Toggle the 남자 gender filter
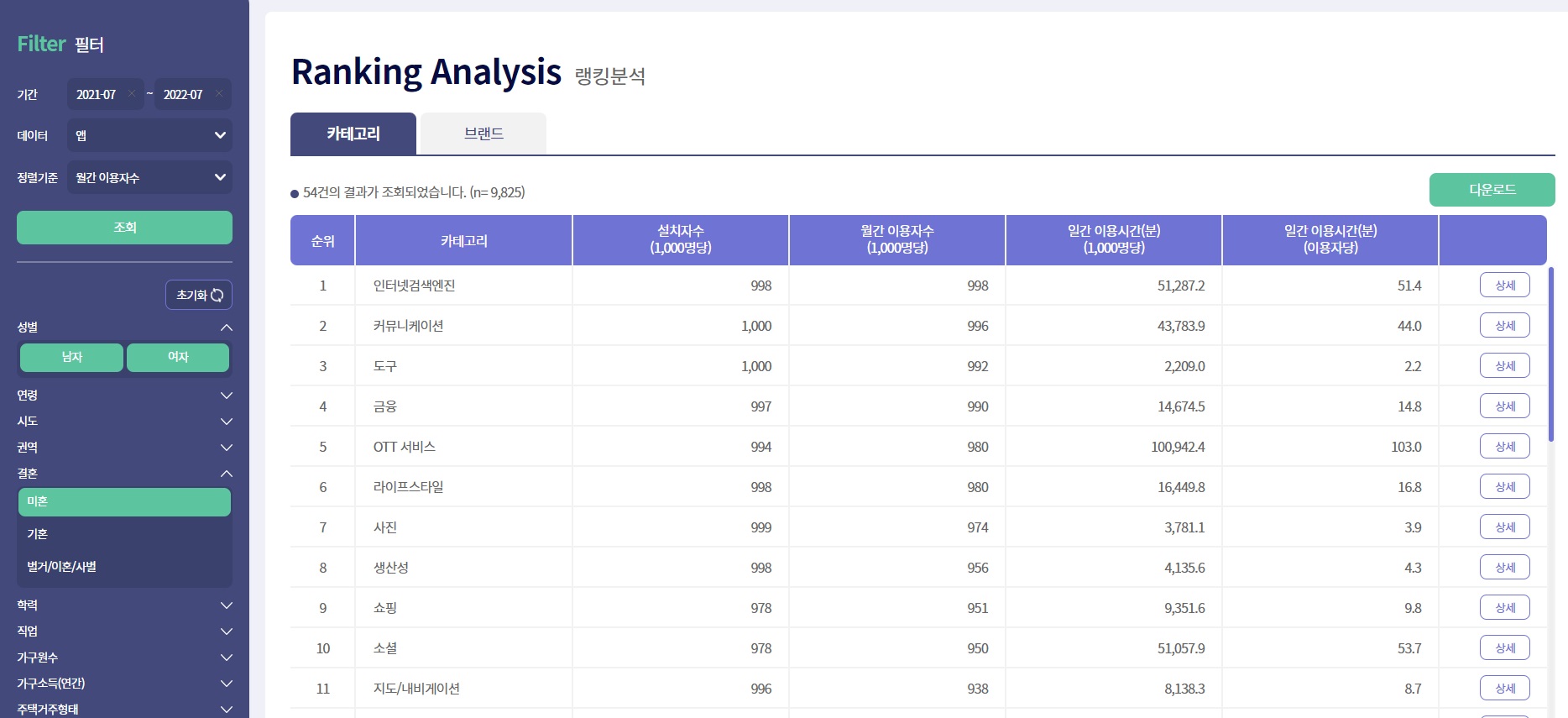This screenshot has width=1568, height=718. [x=71, y=357]
